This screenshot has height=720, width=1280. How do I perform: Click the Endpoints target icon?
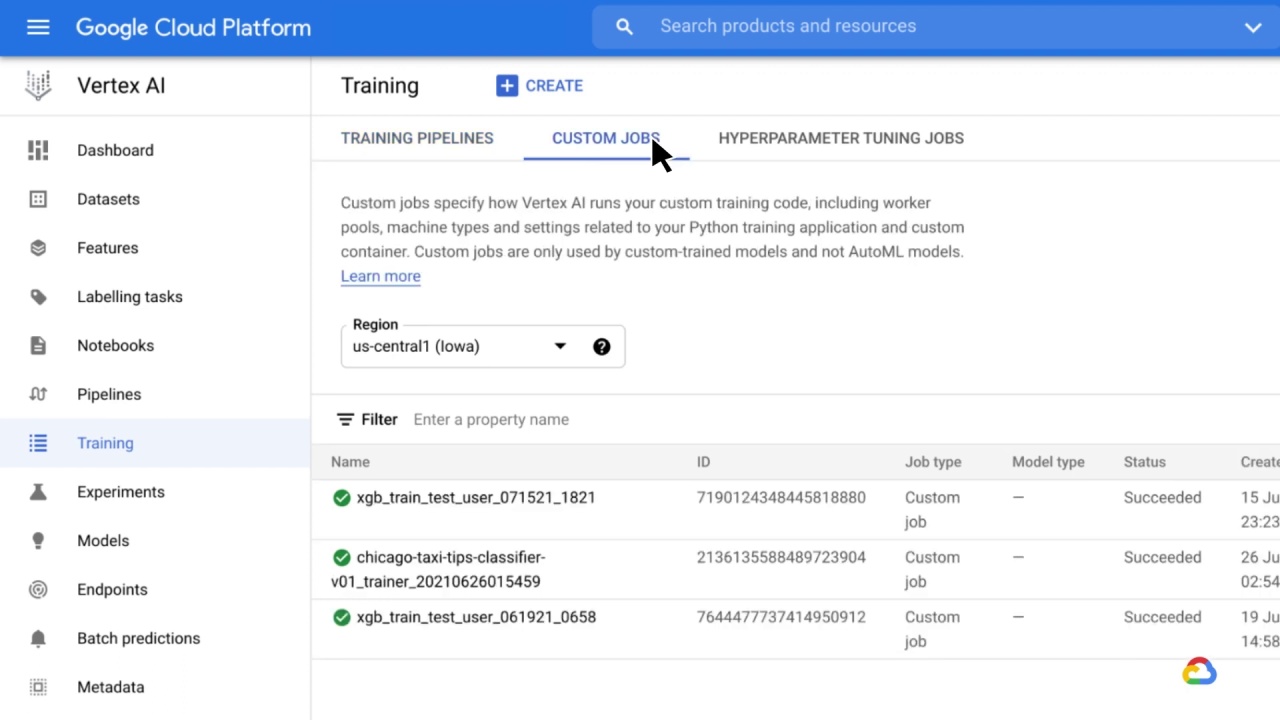[38, 590]
